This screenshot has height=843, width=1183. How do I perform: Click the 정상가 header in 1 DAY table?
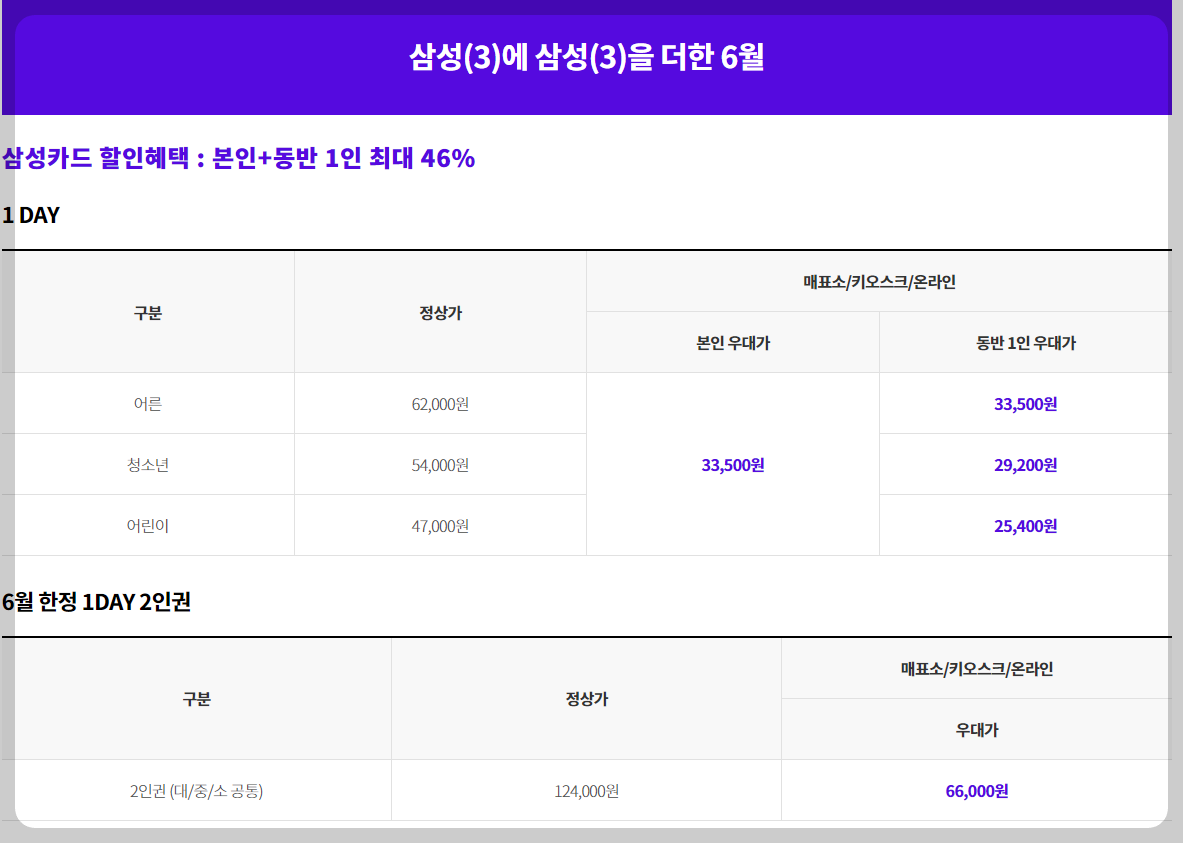tap(441, 312)
